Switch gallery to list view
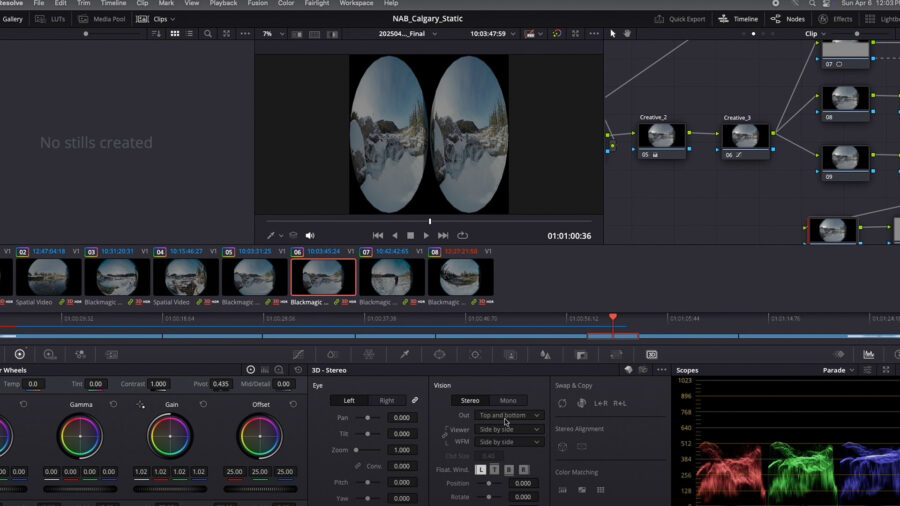 [189, 34]
